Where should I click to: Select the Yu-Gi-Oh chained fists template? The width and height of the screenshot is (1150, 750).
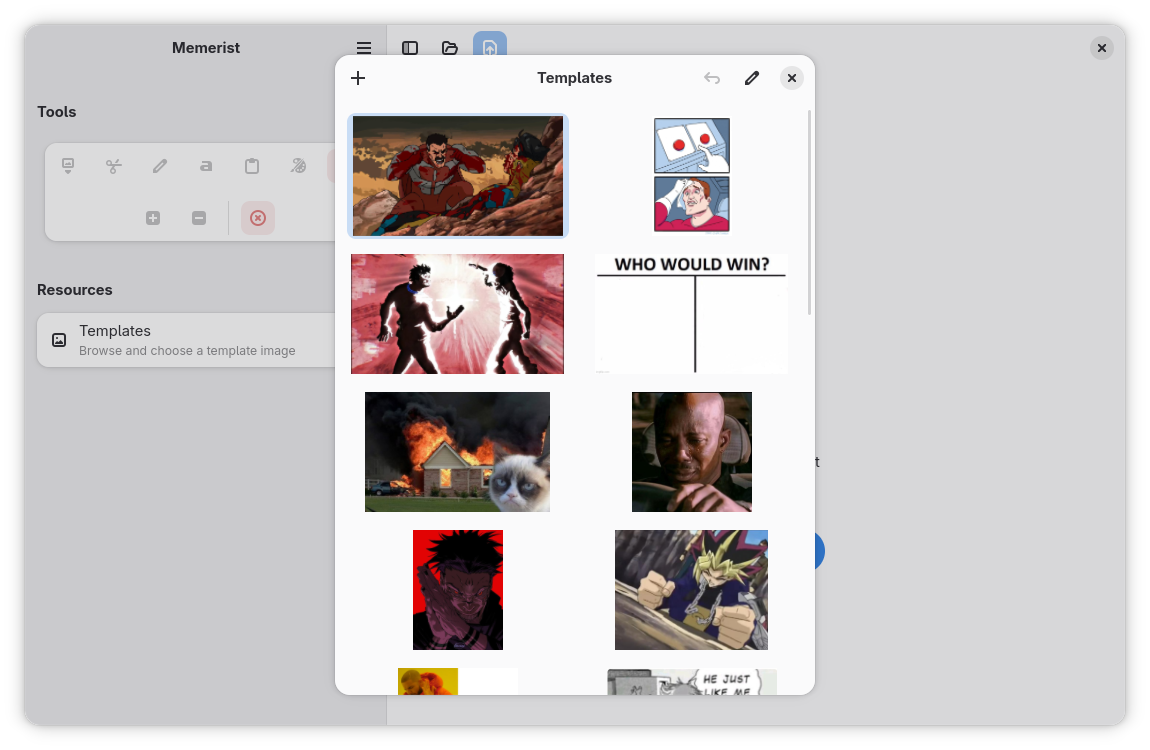pos(692,589)
